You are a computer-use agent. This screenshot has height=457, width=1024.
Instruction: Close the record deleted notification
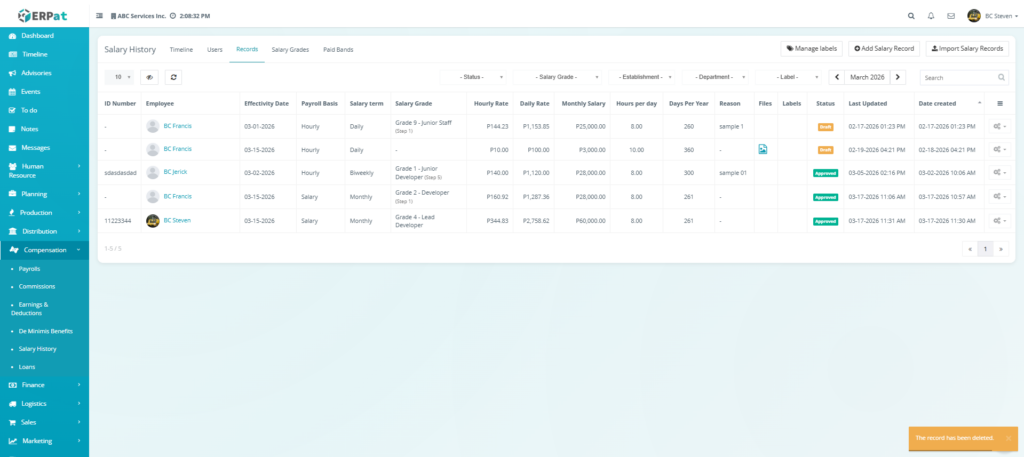tap(1008, 438)
